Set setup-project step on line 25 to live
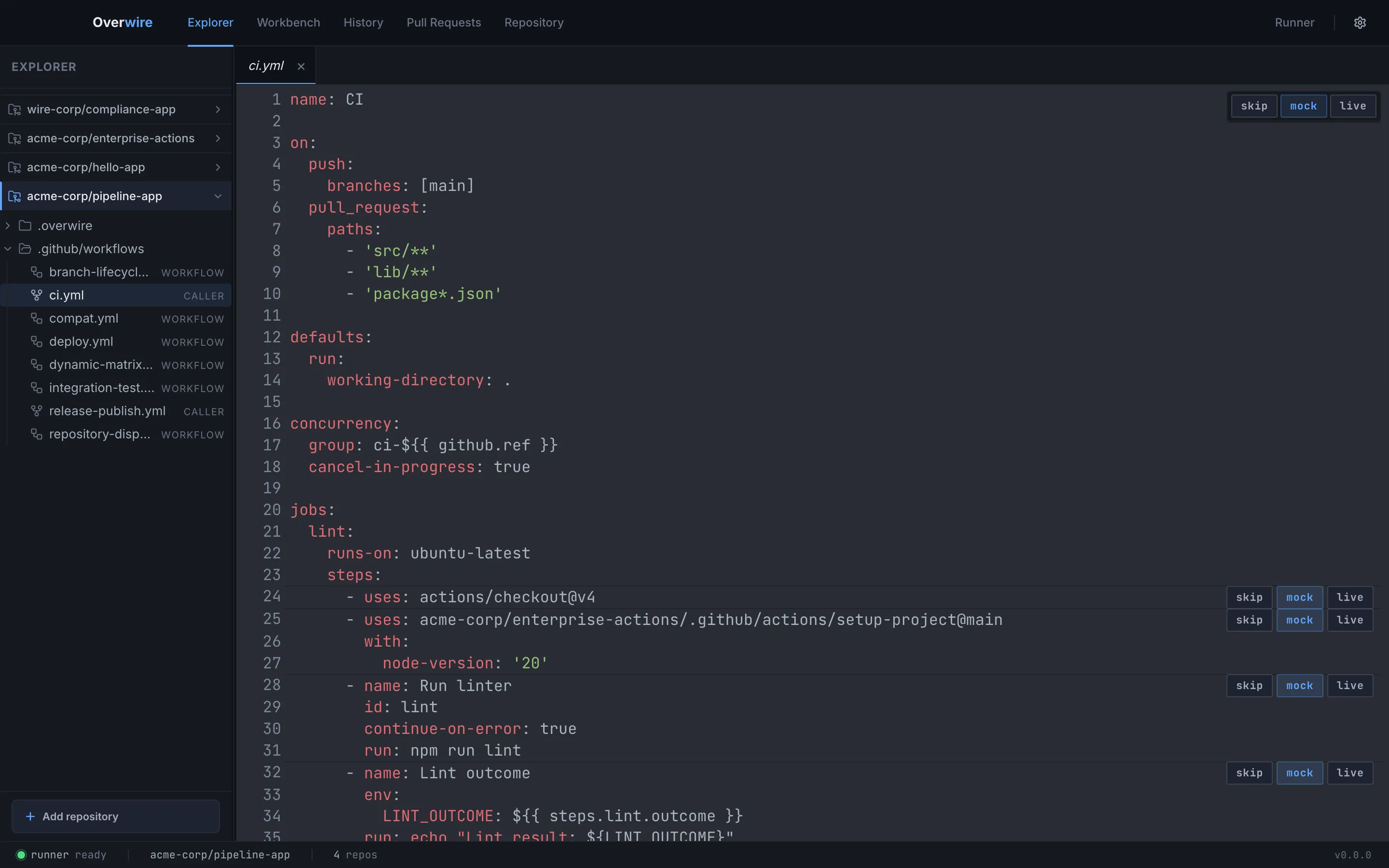 pos(1350,620)
